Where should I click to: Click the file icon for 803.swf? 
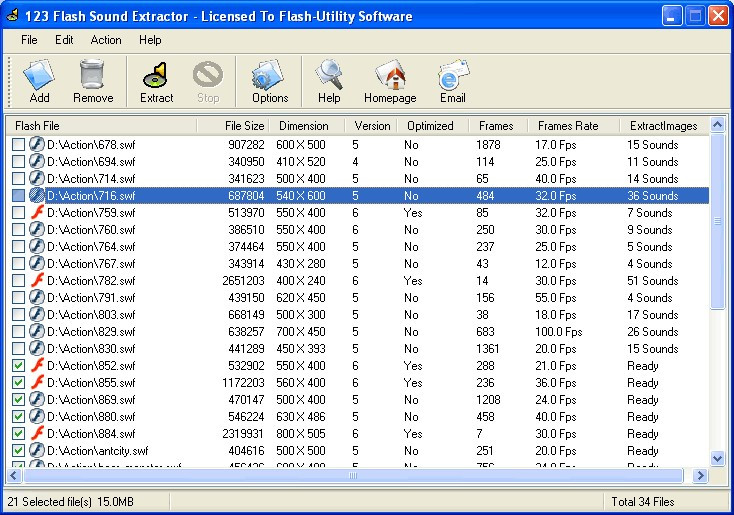37,315
